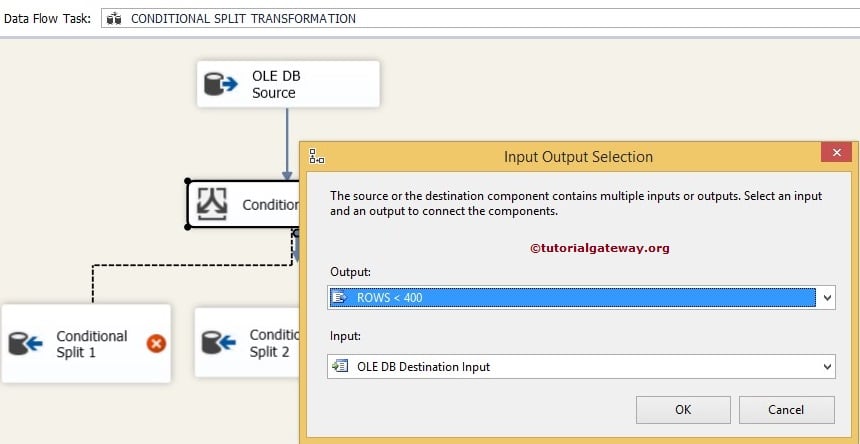Viewport: 860px width, 444px height.
Task: Open the Input dropdown arrow
Action: (827, 366)
